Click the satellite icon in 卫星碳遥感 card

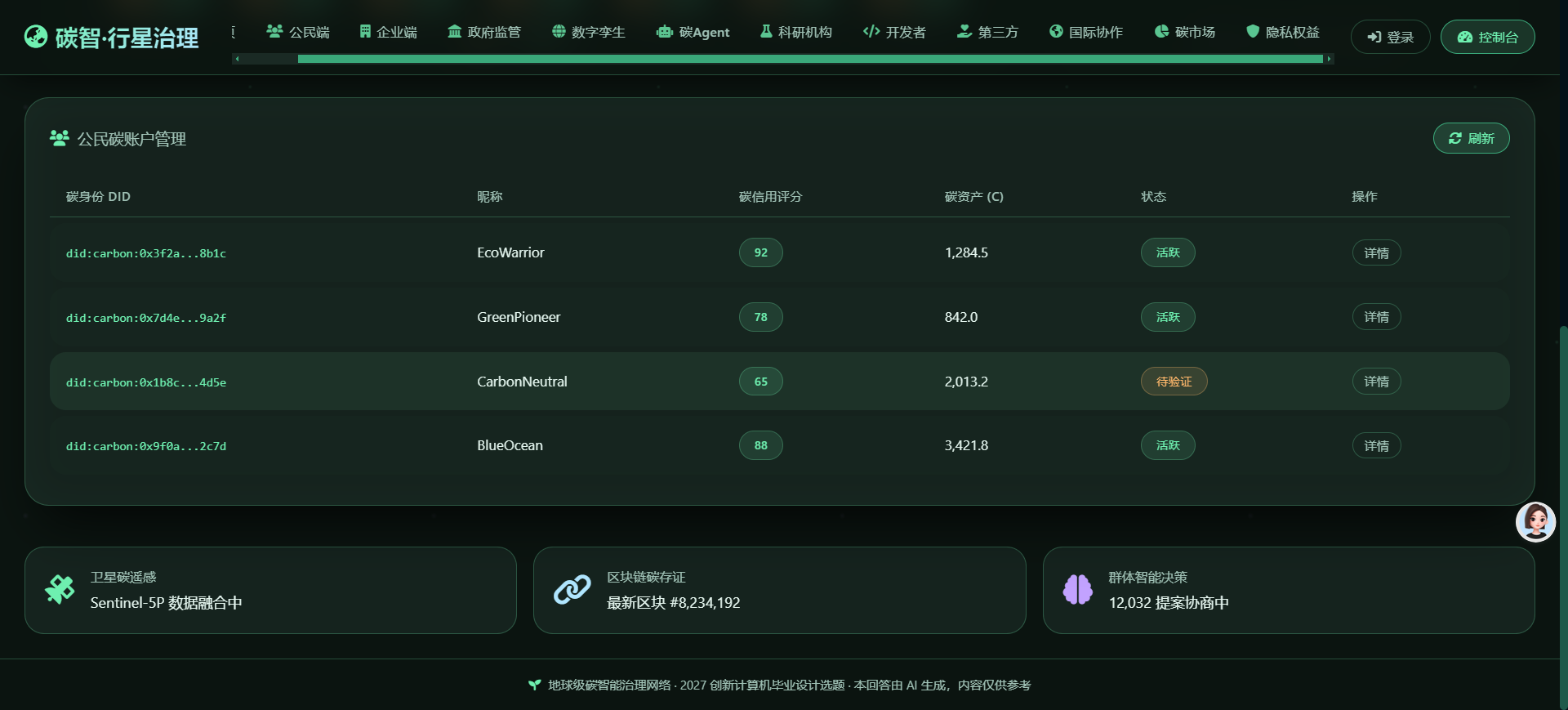click(60, 589)
